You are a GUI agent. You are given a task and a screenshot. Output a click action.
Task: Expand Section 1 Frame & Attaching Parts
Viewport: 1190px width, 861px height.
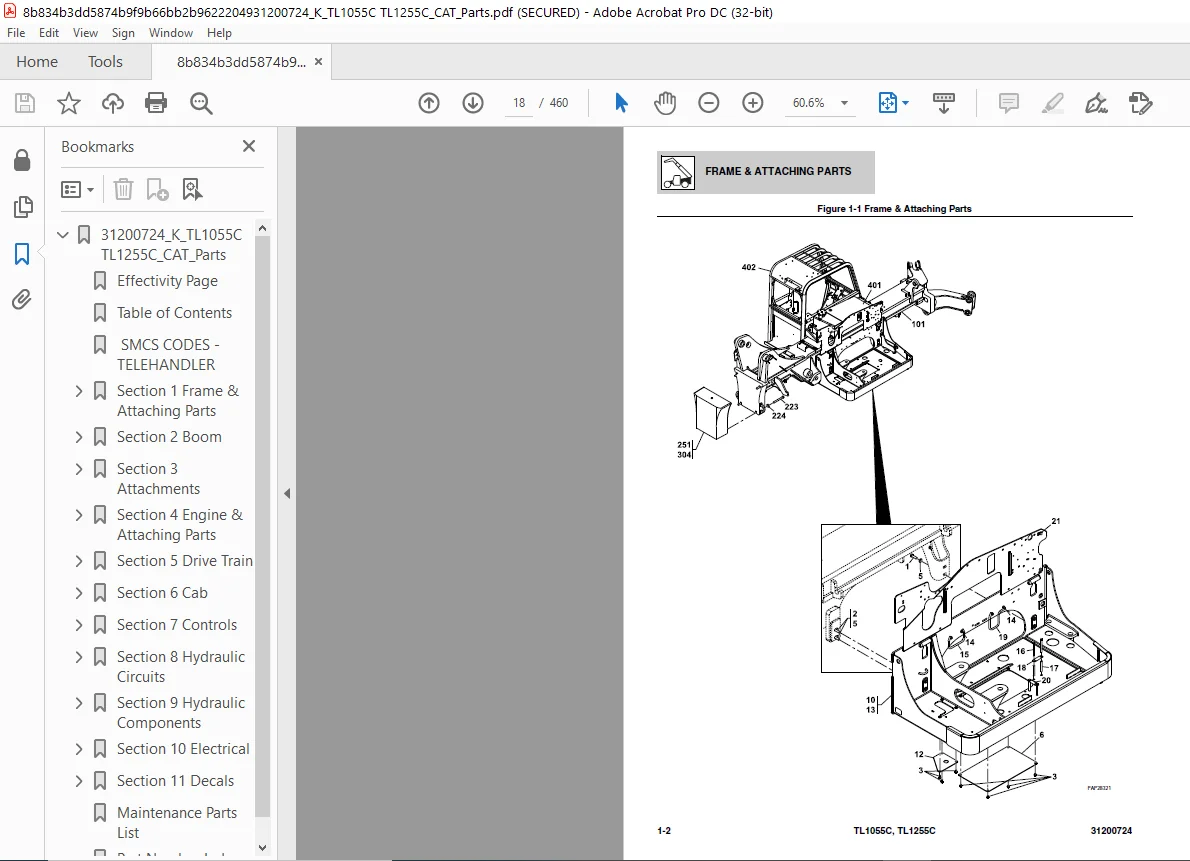coord(79,391)
